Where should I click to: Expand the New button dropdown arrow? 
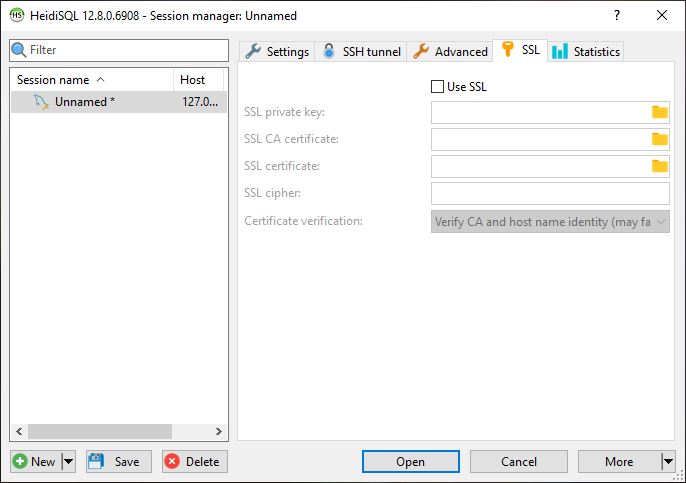click(69, 462)
